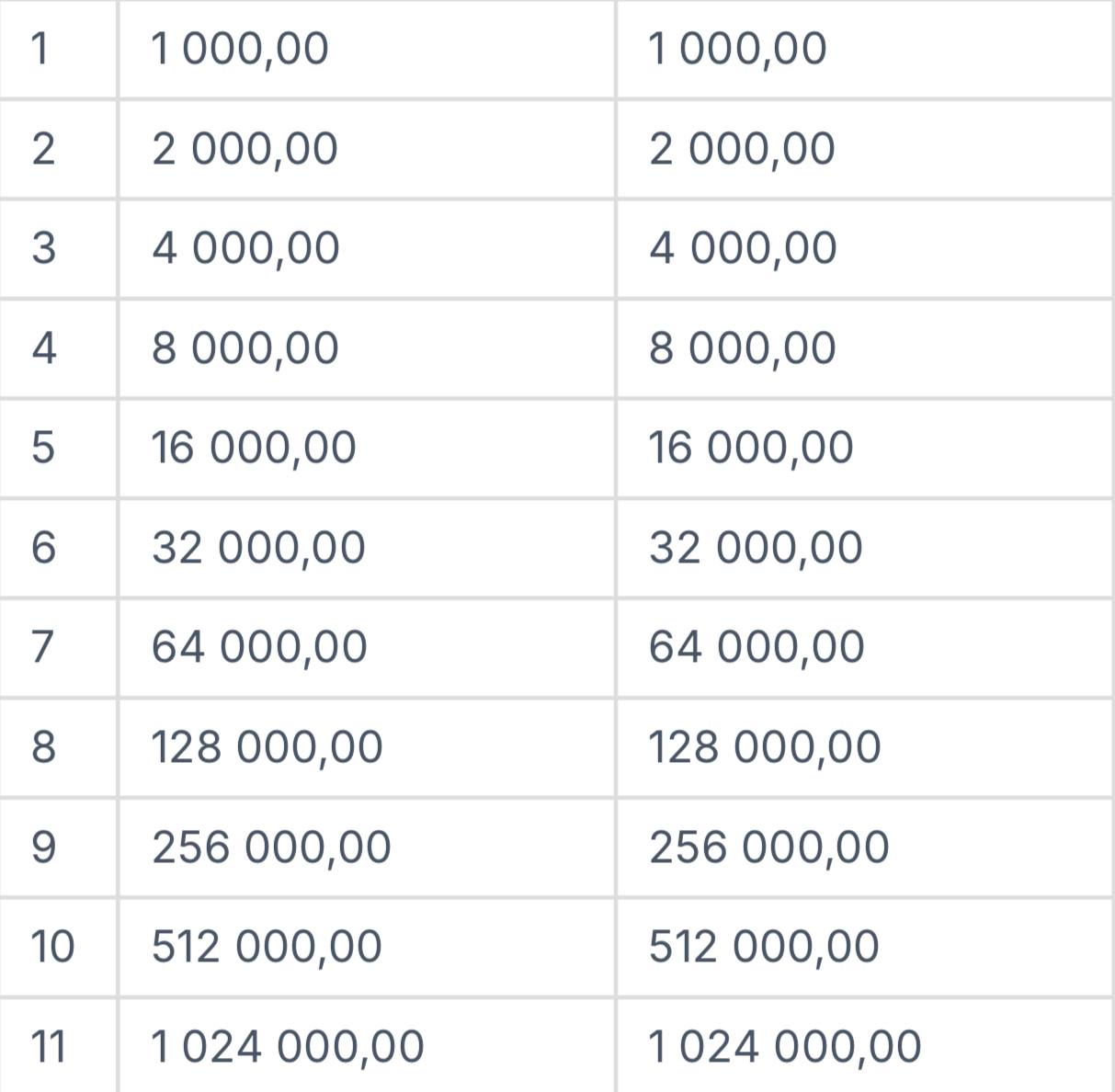
Task: Select 128 000,00 in the middle column
Action: point(267,747)
